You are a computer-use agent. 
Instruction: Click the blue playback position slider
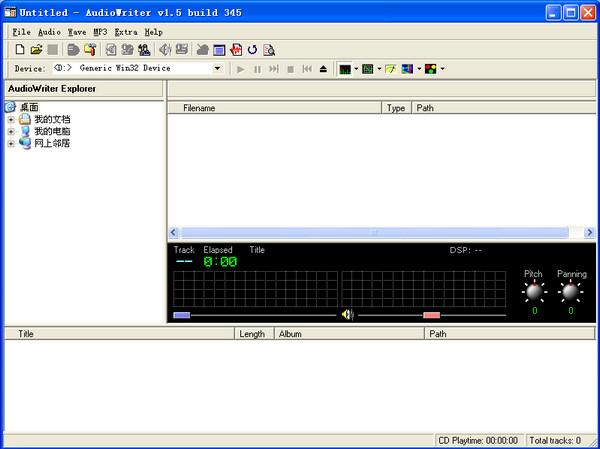(x=181, y=315)
